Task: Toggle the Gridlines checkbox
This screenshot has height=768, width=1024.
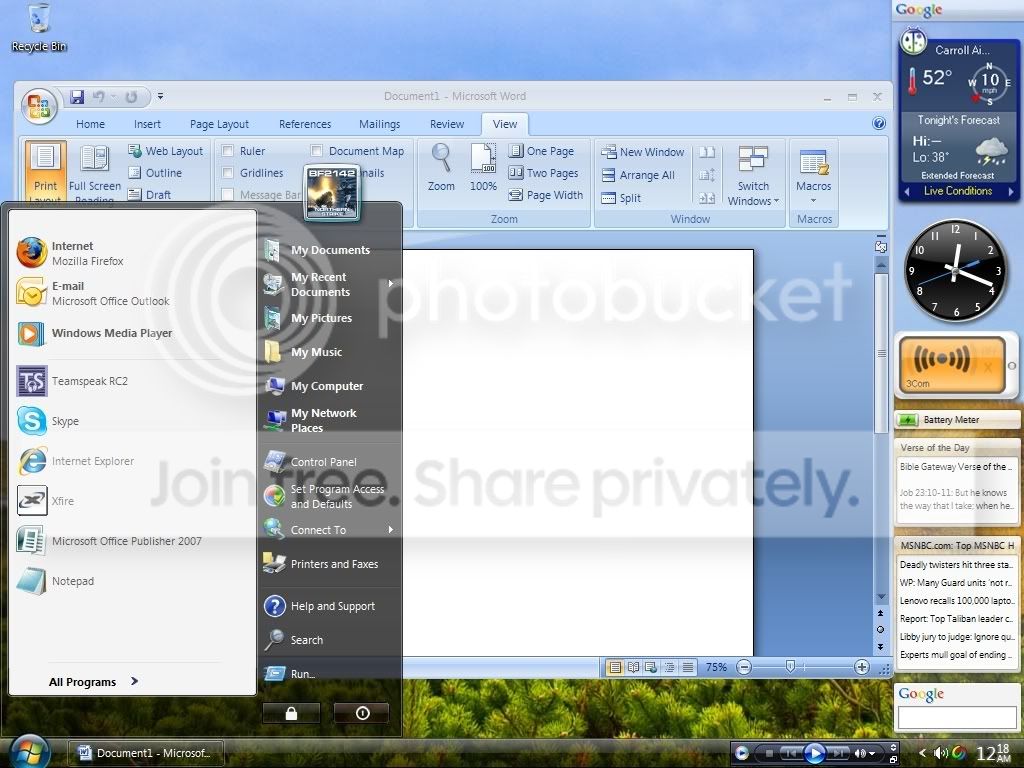Action: click(x=228, y=172)
